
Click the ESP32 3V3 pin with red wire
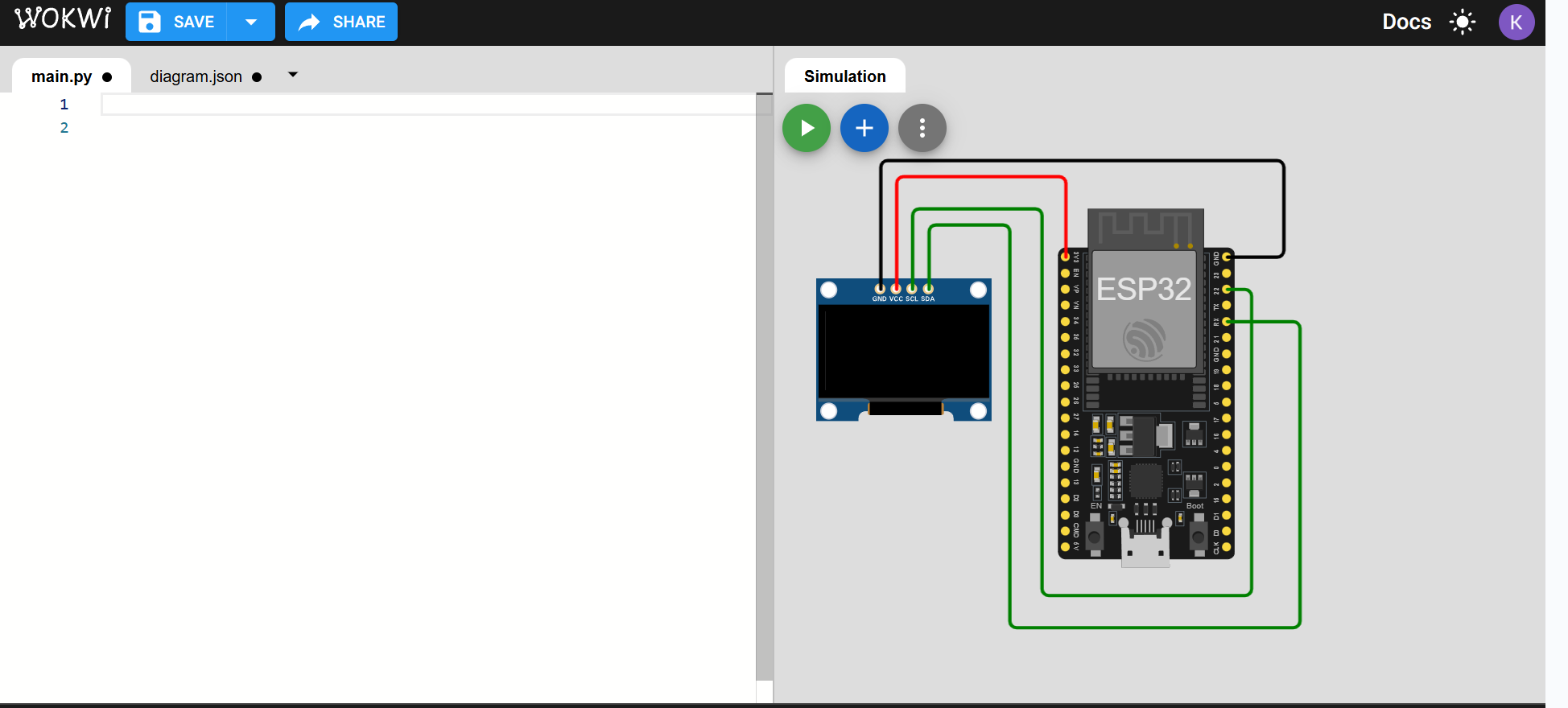pos(1065,257)
